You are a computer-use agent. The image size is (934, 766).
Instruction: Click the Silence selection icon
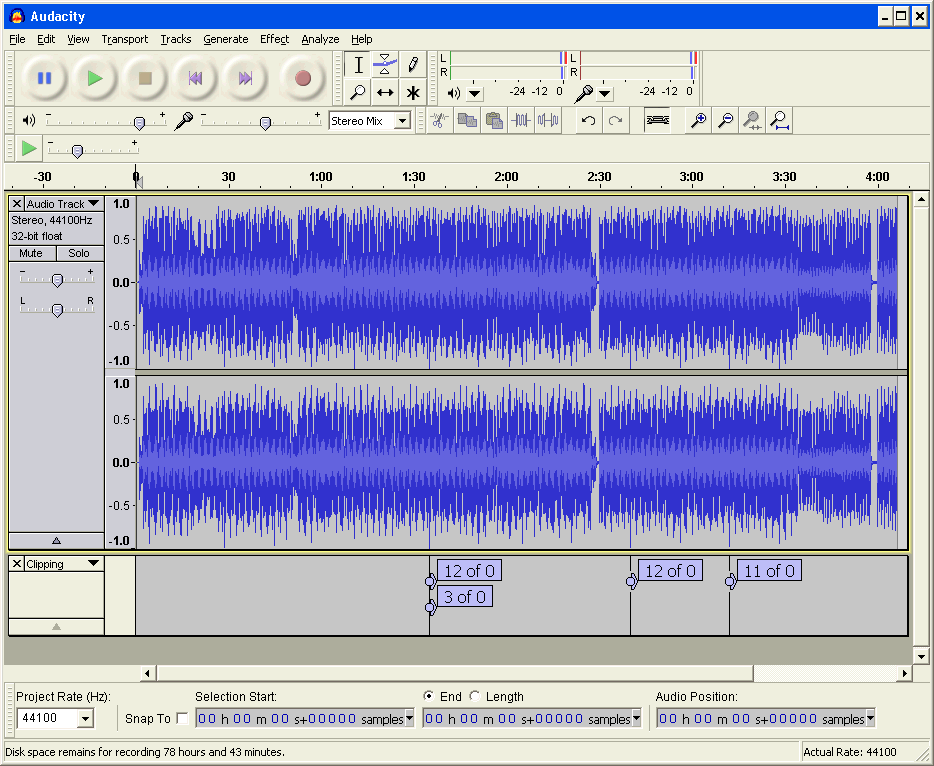pyautogui.click(x=547, y=121)
